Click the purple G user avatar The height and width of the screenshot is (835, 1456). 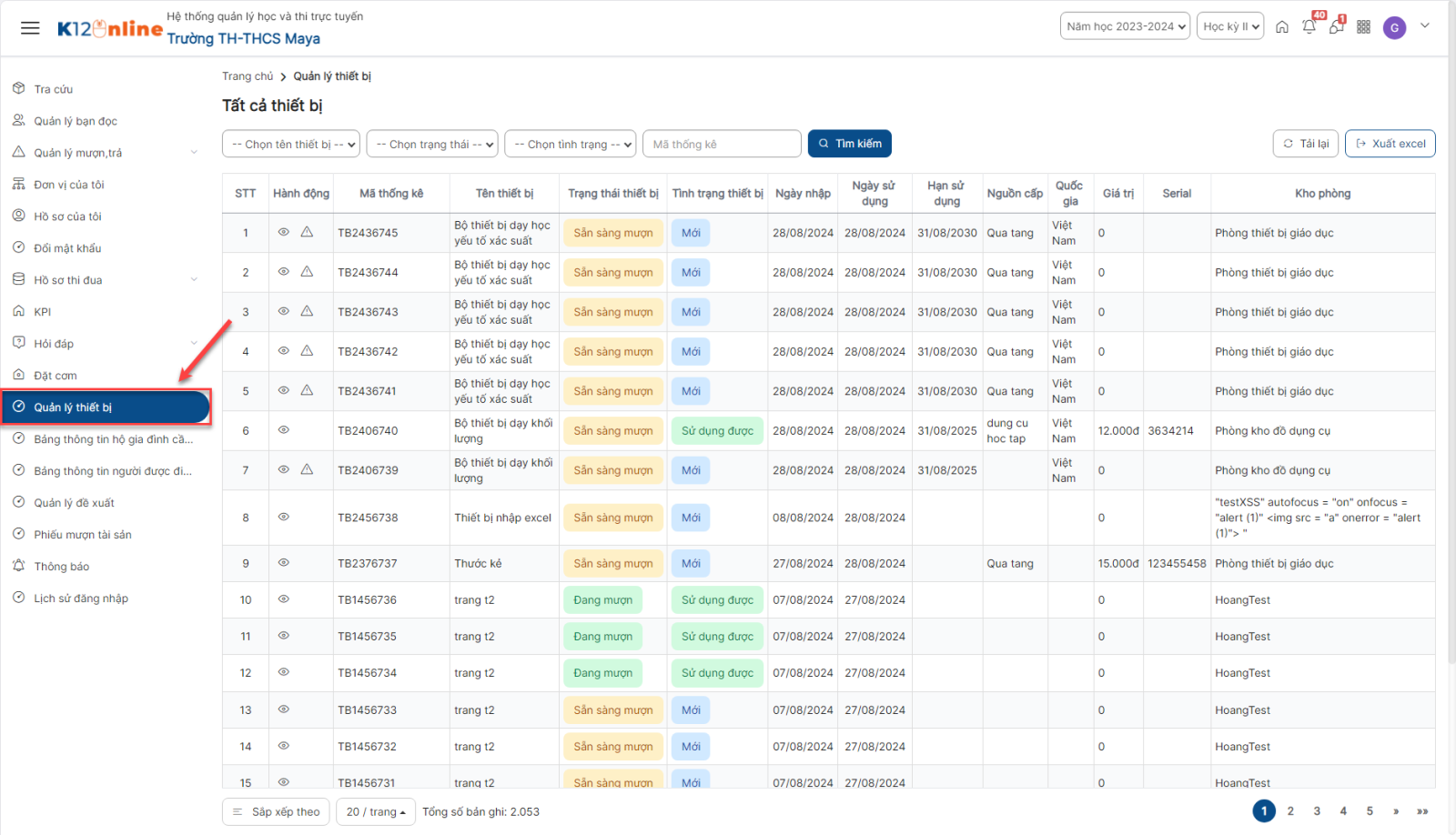point(1394,27)
